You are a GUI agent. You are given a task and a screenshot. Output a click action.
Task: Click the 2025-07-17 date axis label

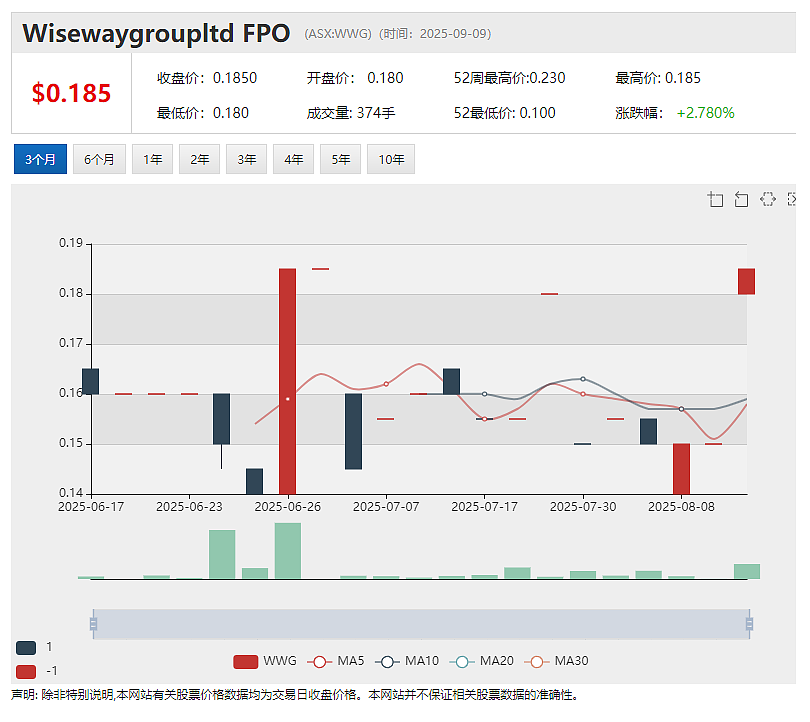[x=485, y=507]
